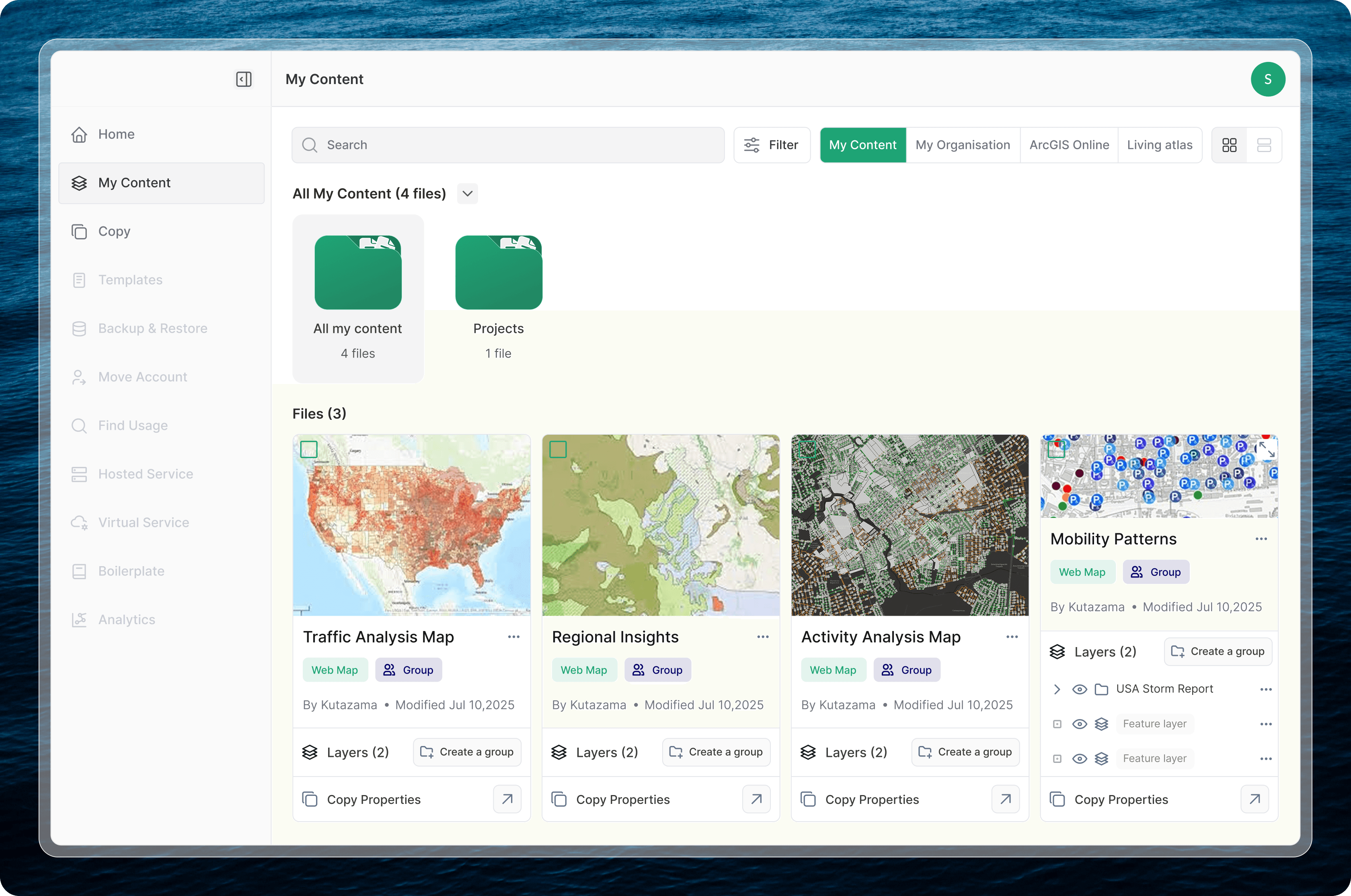The height and width of the screenshot is (896, 1351).
Task: Switch to grid view layout
Action: [1229, 145]
